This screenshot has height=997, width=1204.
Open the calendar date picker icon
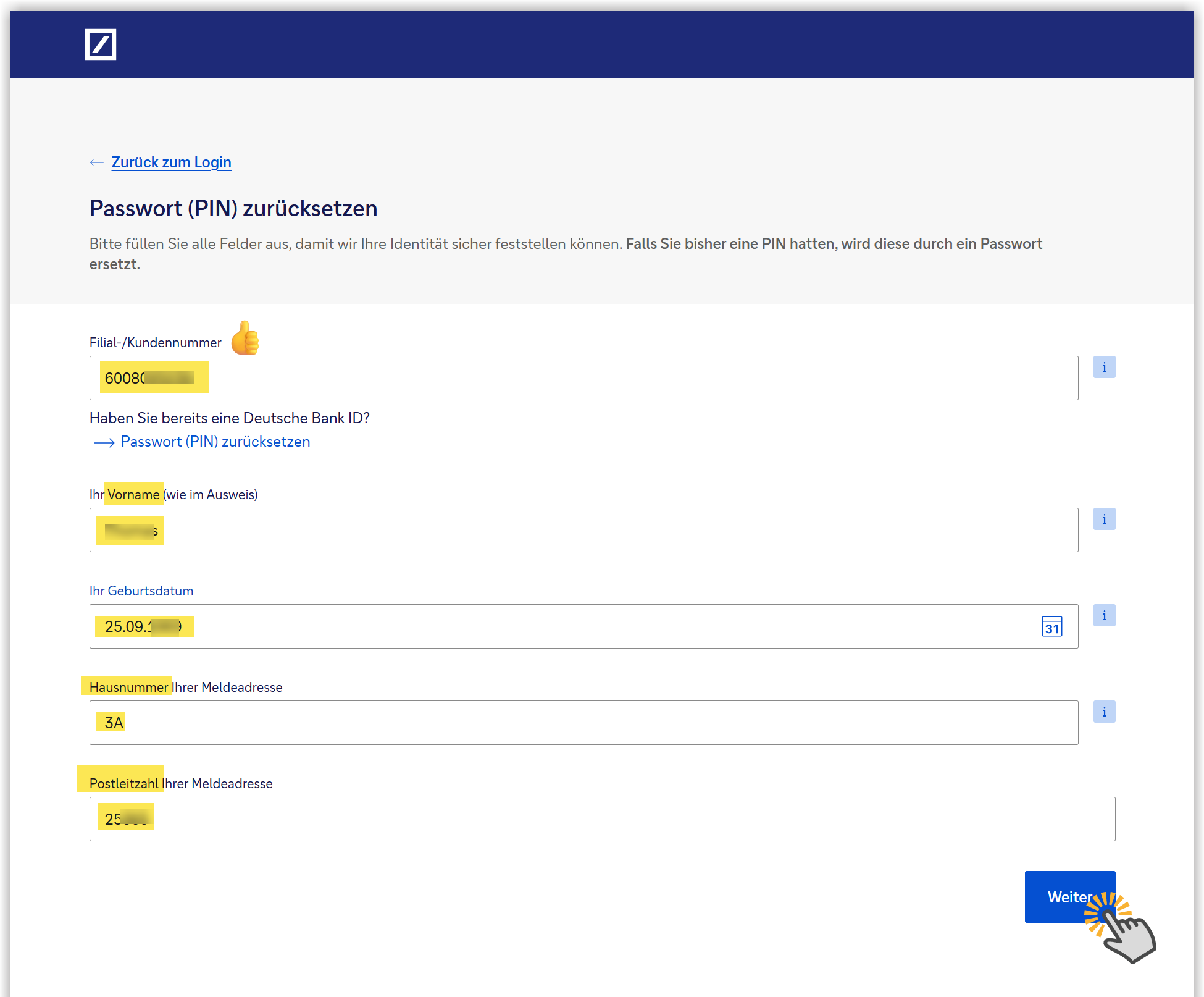coord(1051,627)
